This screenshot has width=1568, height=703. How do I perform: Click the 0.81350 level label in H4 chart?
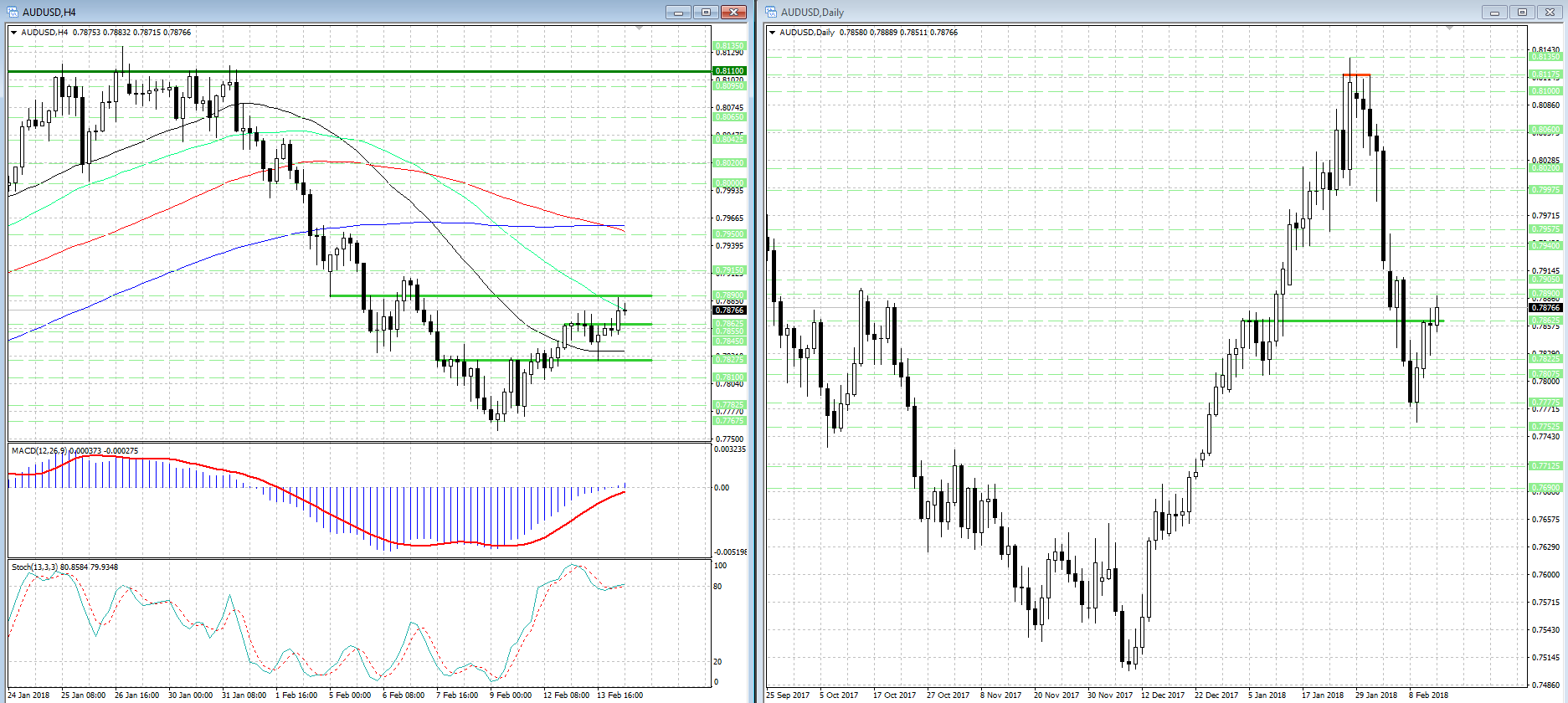click(x=729, y=46)
